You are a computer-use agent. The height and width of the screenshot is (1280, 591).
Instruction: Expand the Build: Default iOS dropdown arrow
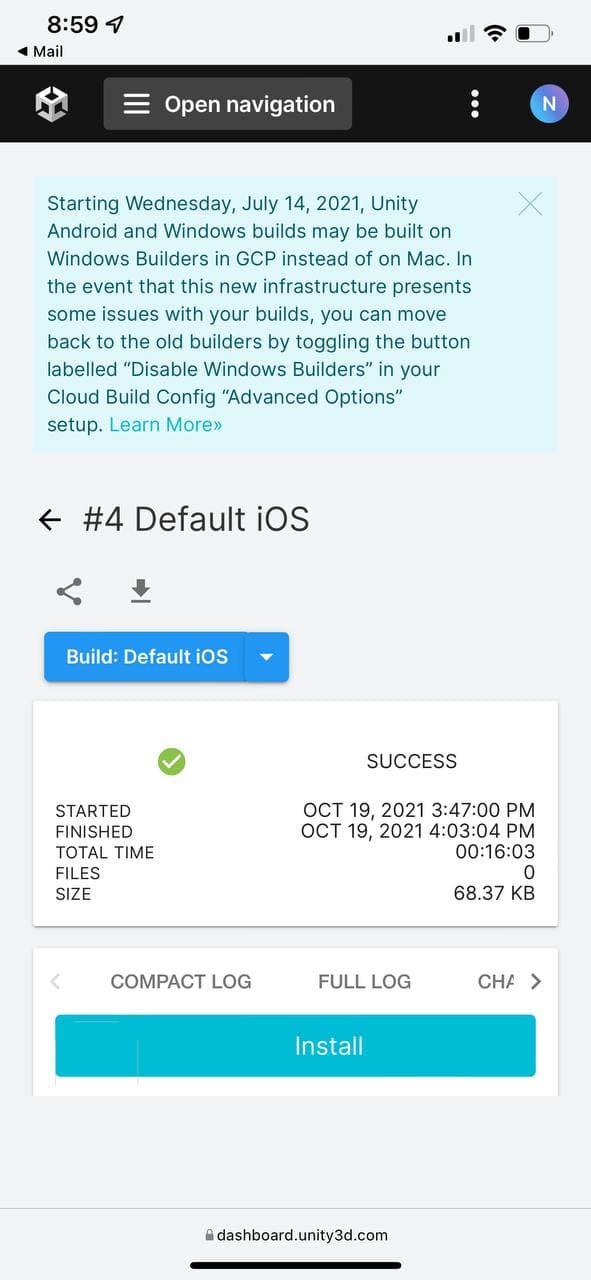[x=266, y=657]
